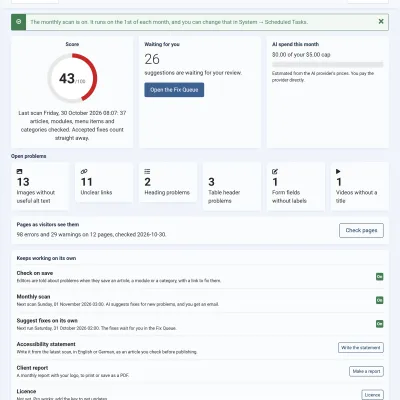The image size is (400, 400).
Task: Click the Make a report button
Action: (366, 371)
